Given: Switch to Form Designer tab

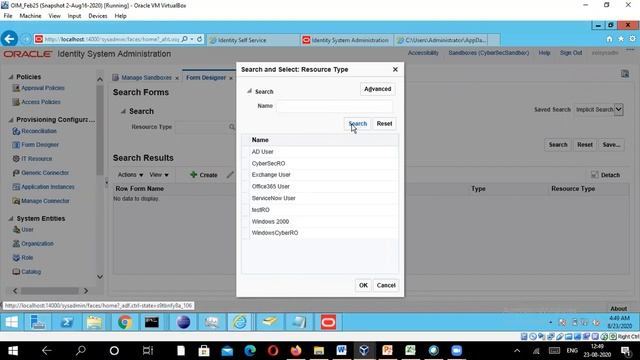Looking at the screenshot, I should click(x=206, y=78).
